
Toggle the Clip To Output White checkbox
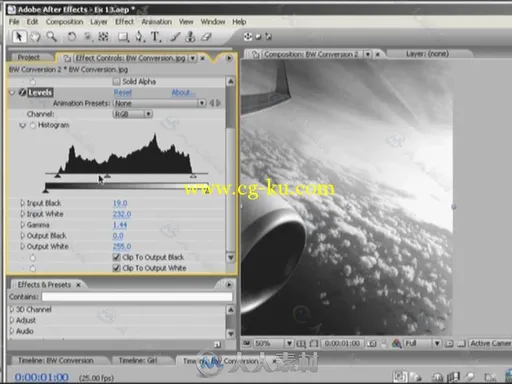[x=116, y=268]
